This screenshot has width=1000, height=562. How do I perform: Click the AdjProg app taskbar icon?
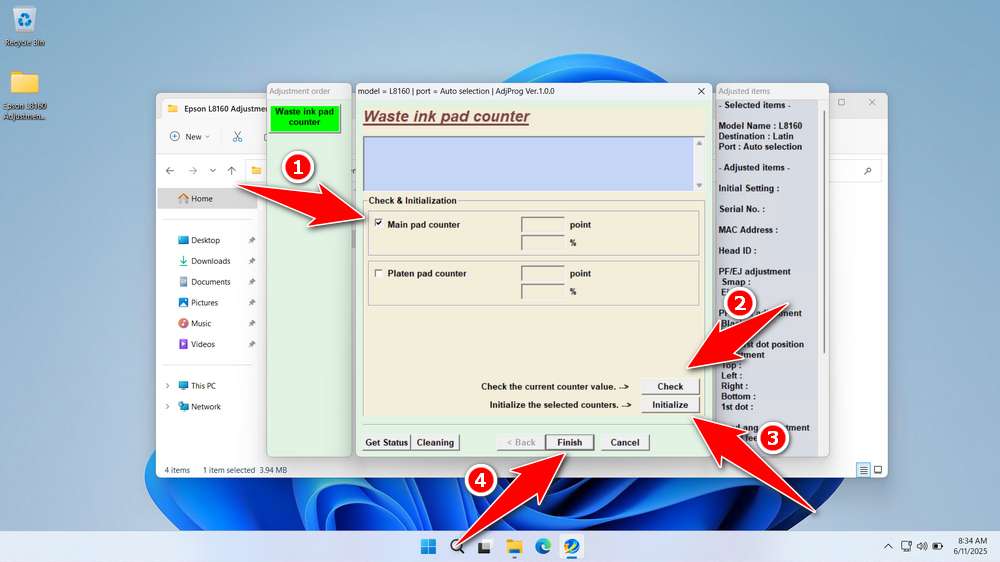(571, 547)
